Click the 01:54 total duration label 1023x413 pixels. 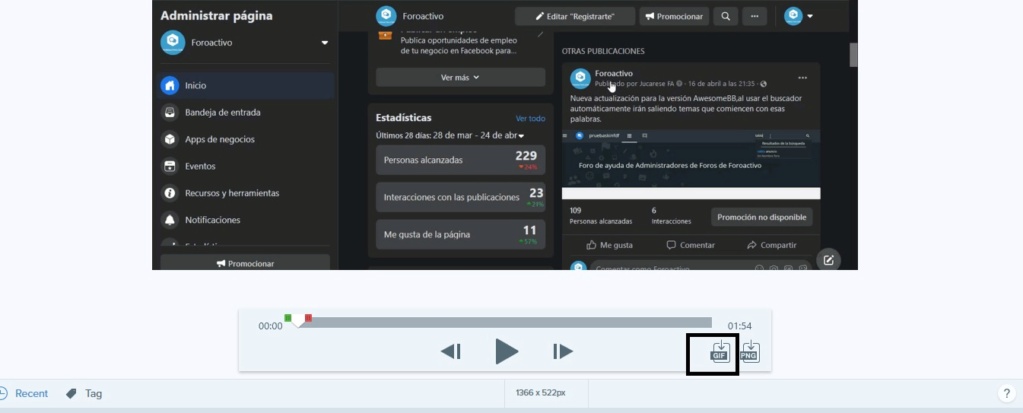pos(740,326)
